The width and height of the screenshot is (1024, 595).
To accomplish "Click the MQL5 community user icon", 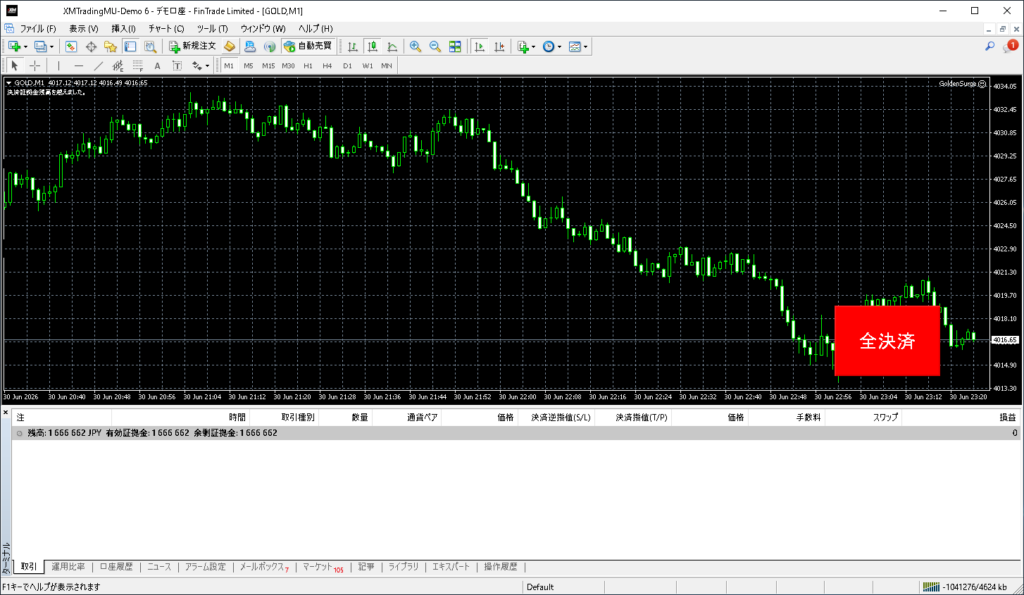I will (x=249, y=46).
